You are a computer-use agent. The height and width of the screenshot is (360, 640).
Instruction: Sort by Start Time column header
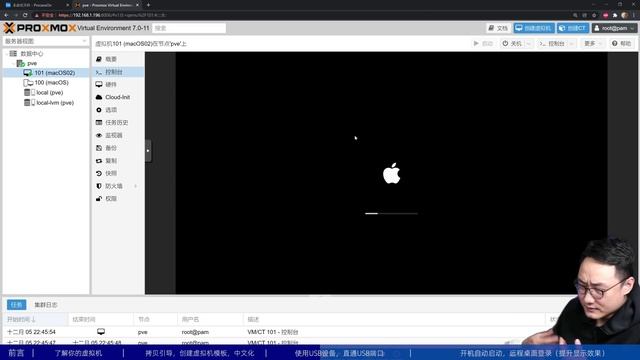click(35, 319)
